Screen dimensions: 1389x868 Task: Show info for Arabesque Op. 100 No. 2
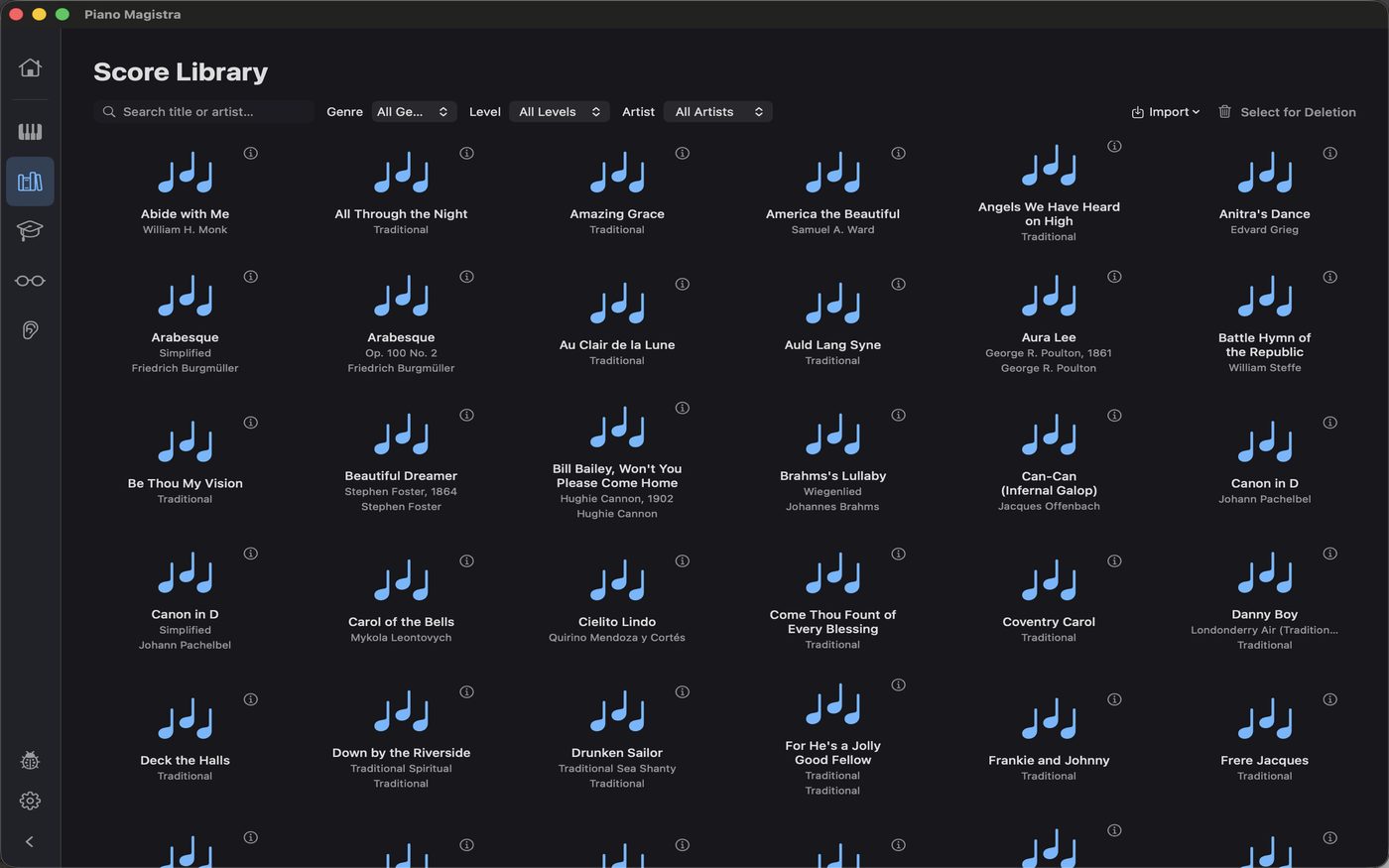[466, 277]
